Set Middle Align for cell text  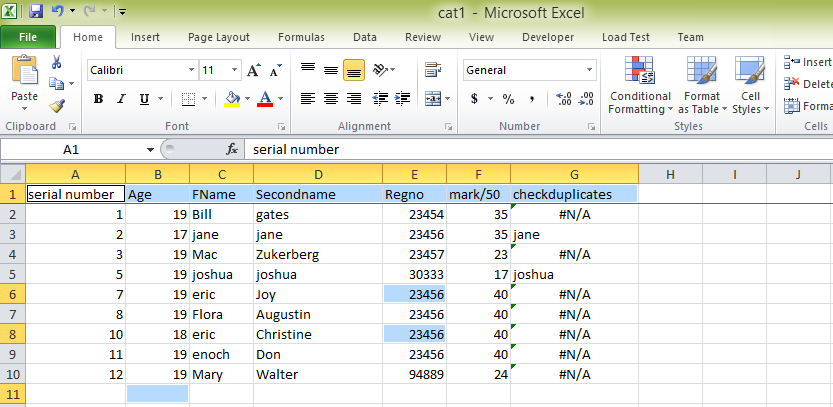pyautogui.click(x=331, y=70)
